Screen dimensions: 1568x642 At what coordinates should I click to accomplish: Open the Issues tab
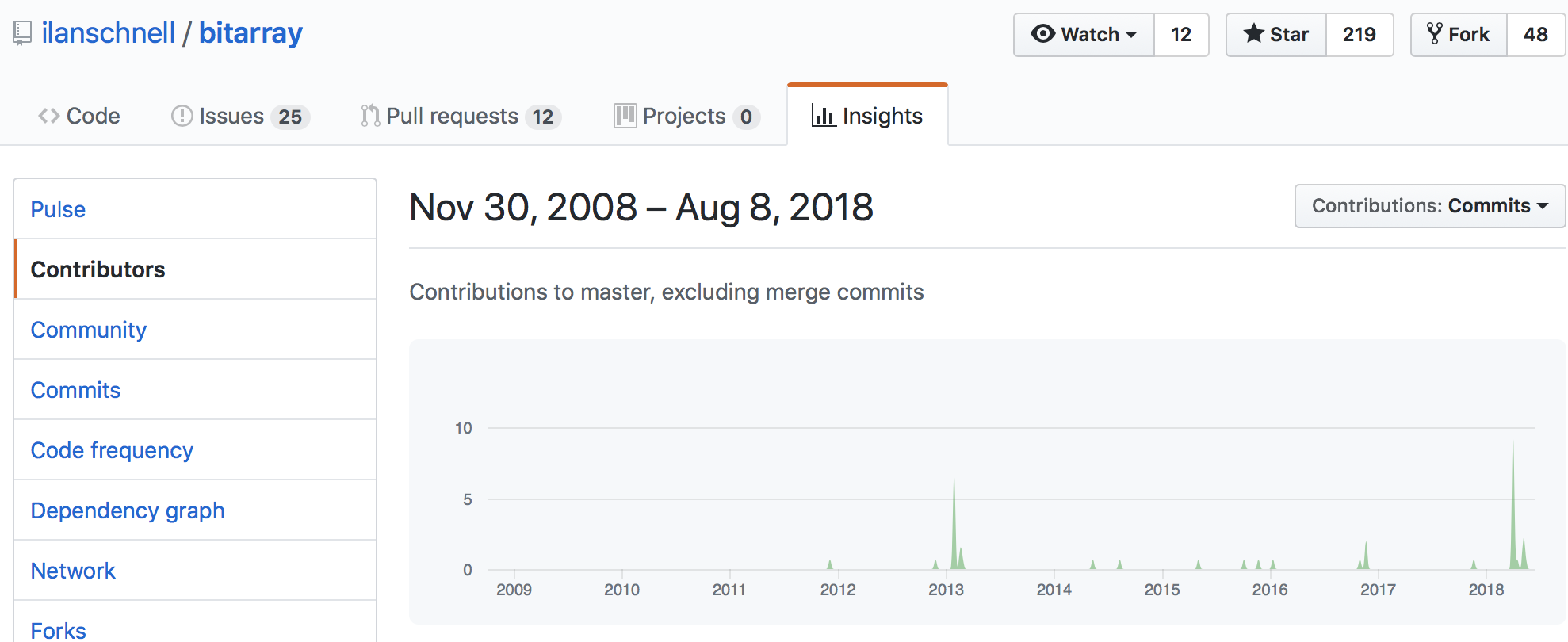(240, 116)
